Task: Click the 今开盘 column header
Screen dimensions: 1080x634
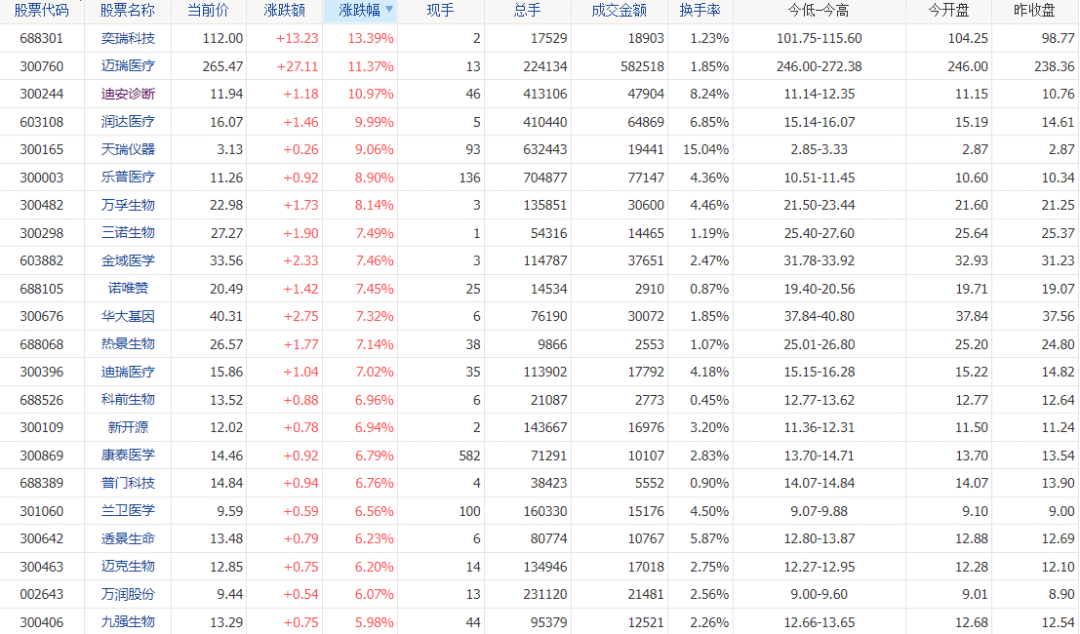Action: tap(948, 10)
